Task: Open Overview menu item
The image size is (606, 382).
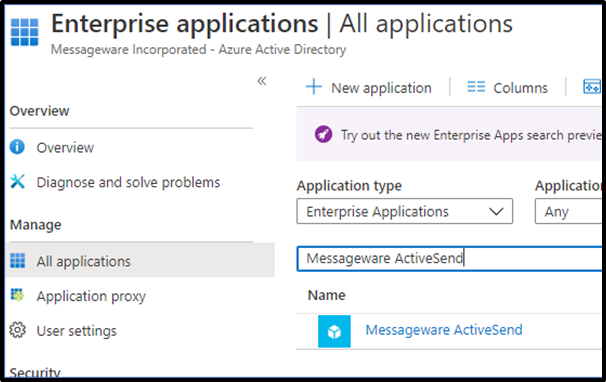Action: (65, 148)
